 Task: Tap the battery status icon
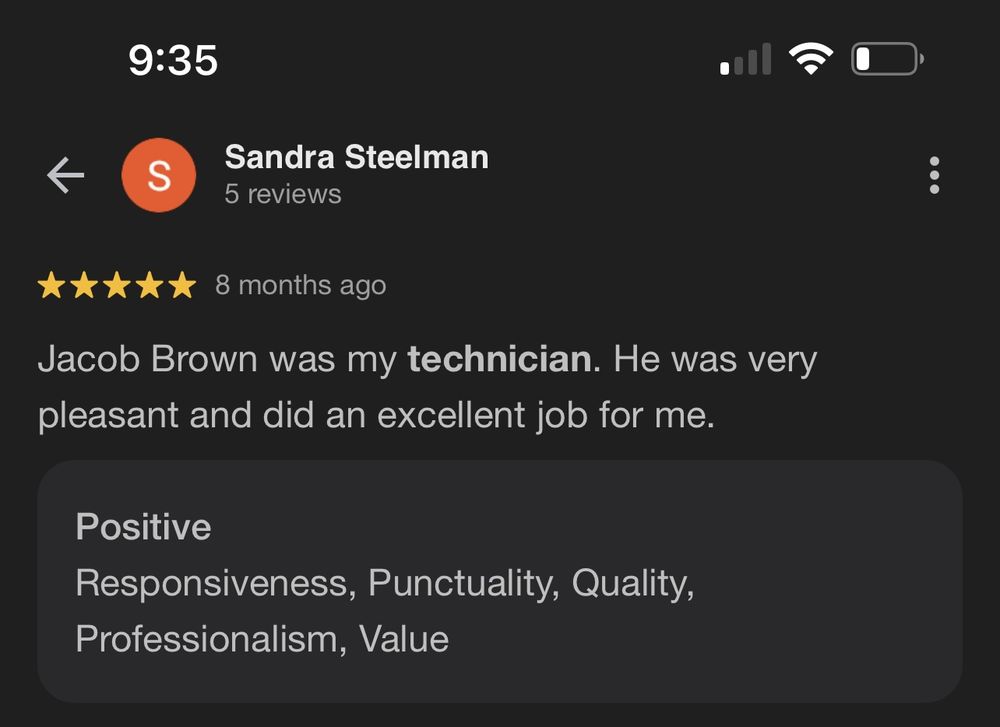(888, 59)
